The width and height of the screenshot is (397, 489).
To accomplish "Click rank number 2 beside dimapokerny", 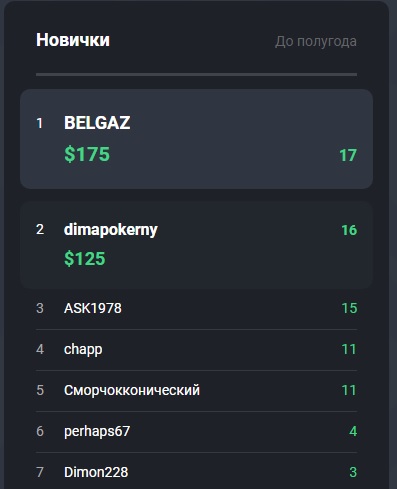I will coord(40,230).
